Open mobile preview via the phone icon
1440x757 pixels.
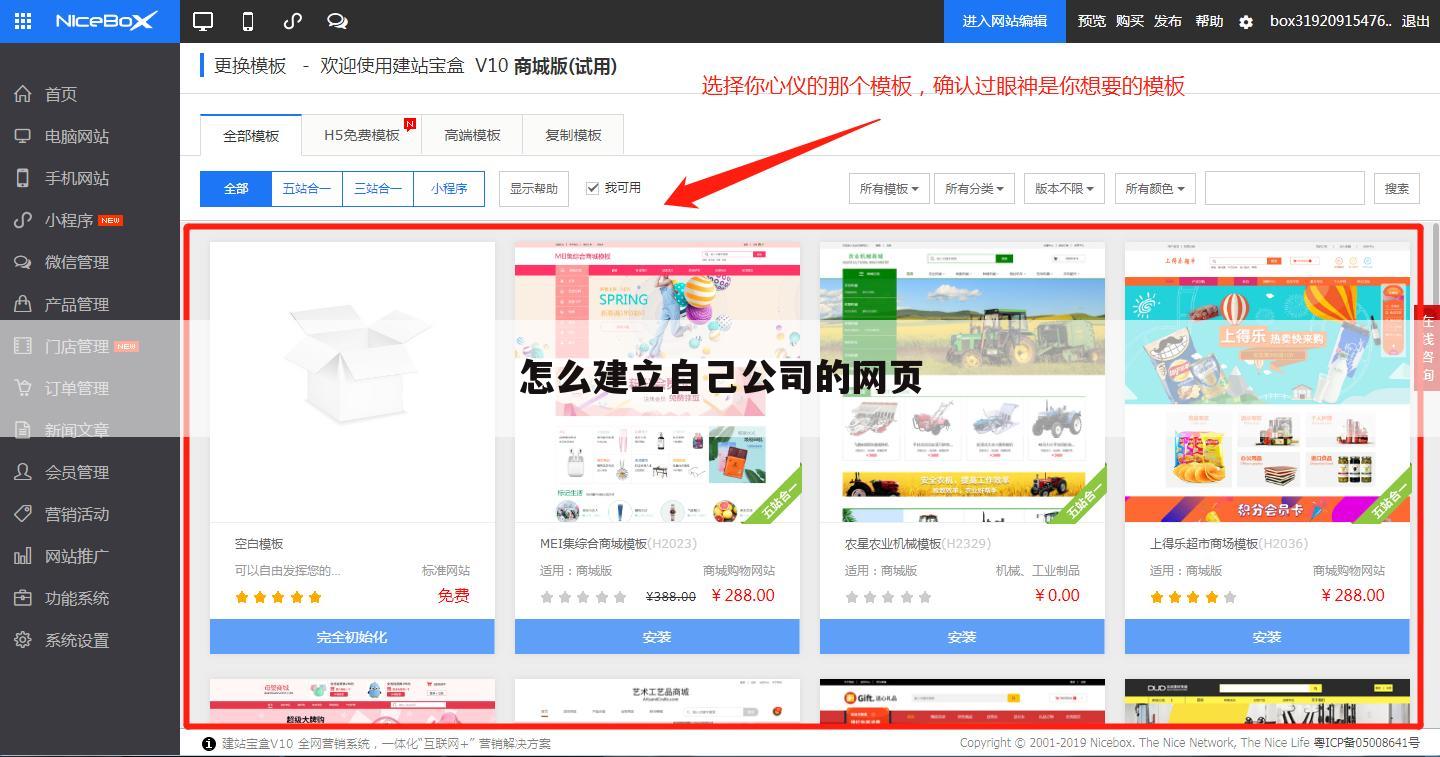[x=247, y=20]
